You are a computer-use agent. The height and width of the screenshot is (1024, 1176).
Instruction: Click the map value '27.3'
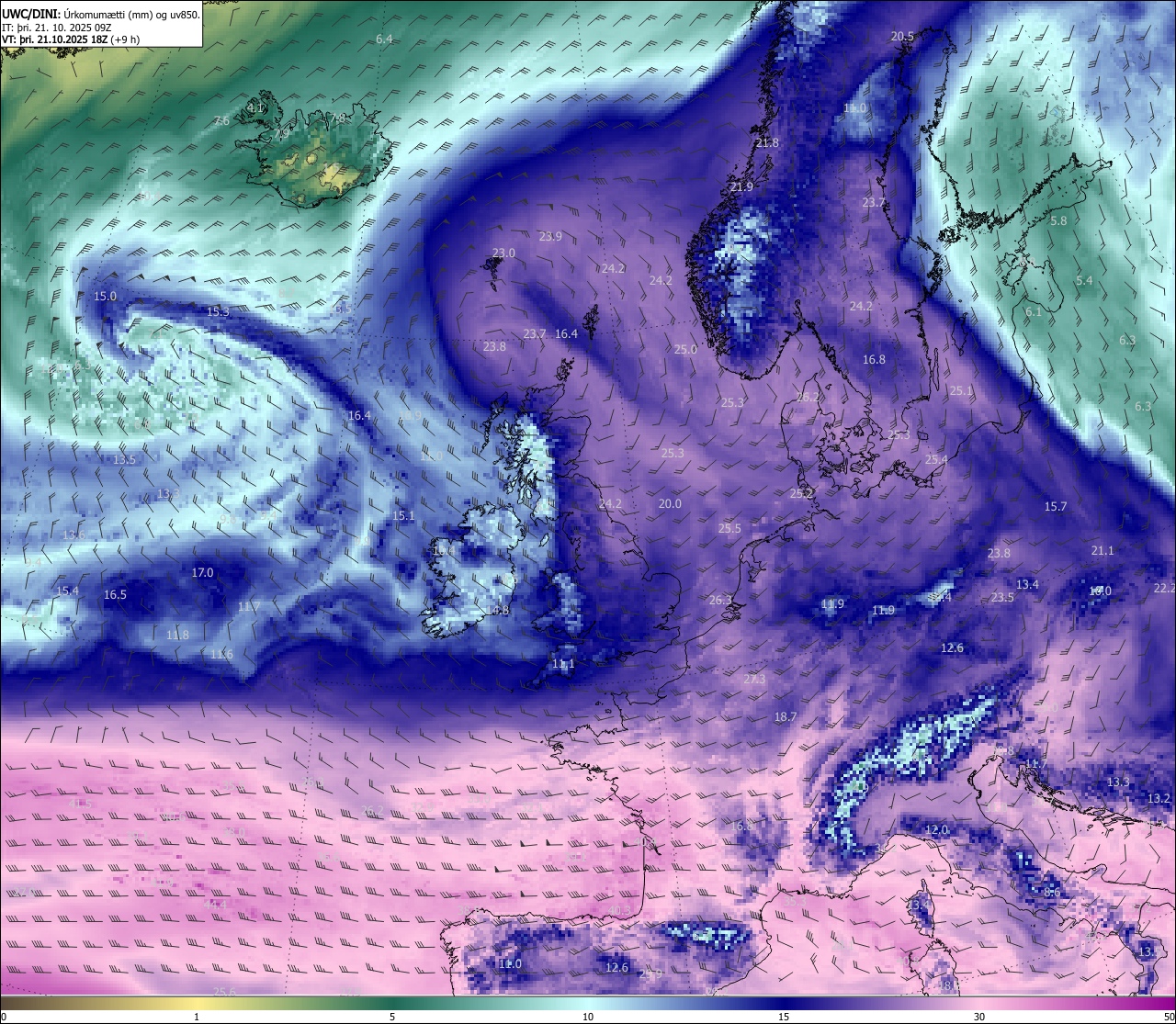point(754,679)
